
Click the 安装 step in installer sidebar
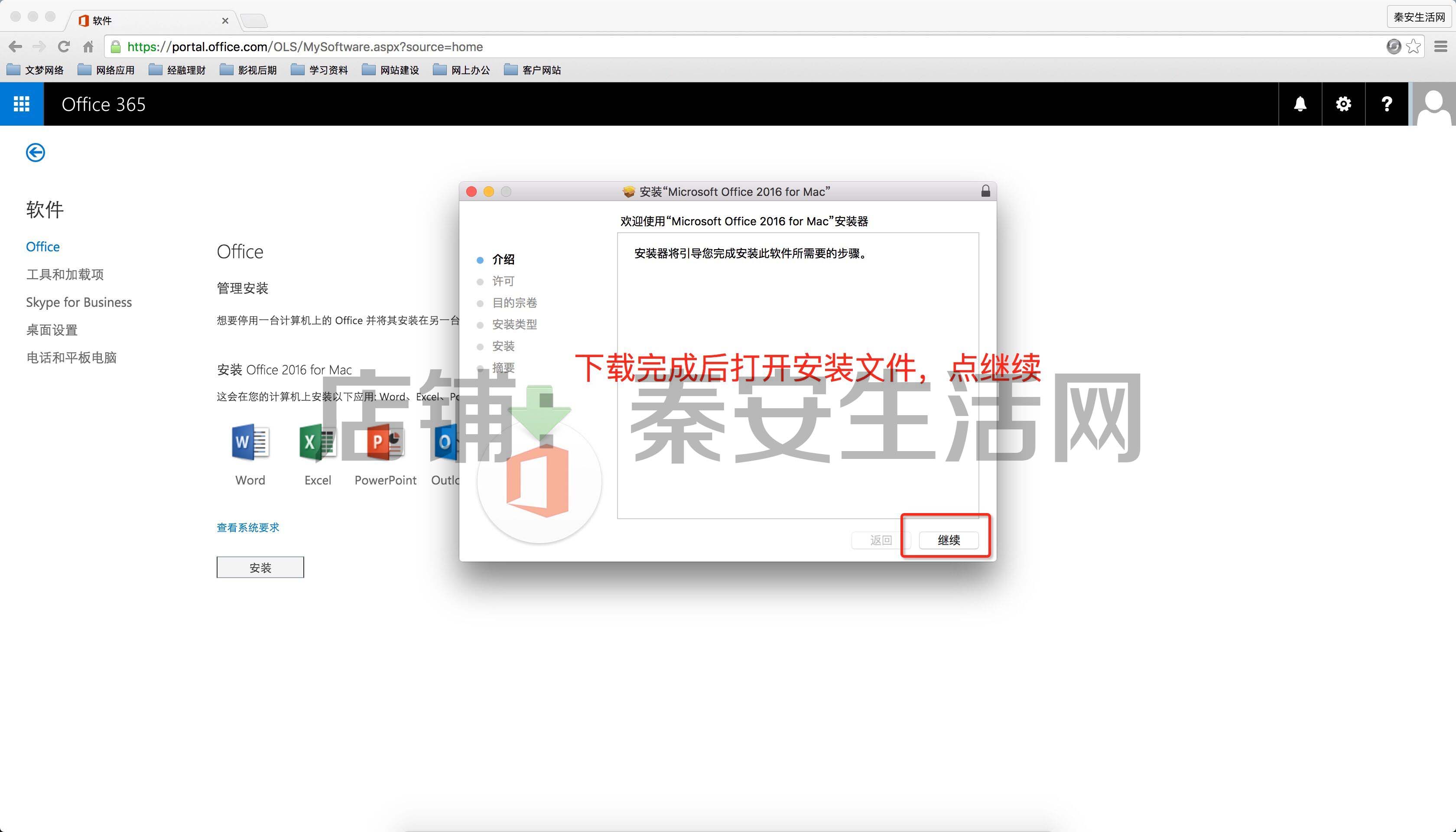pos(504,346)
